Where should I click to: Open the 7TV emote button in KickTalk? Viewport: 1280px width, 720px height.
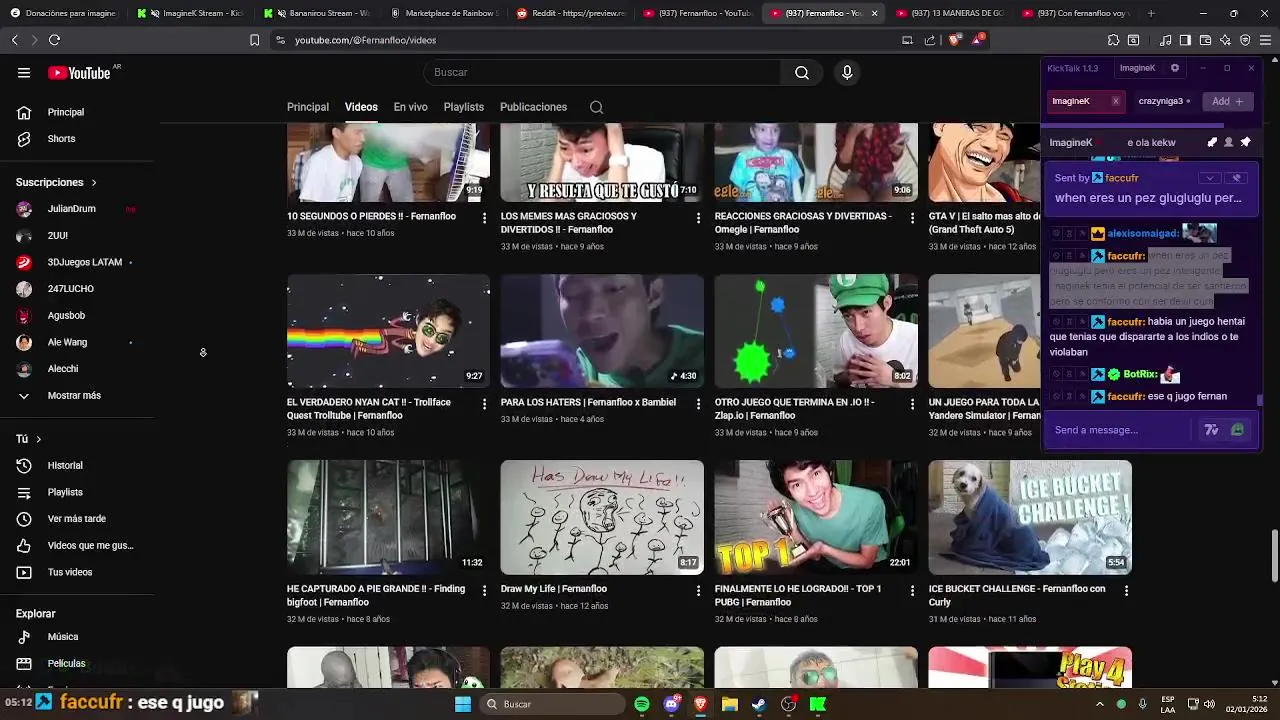click(x=1211, y=430)
